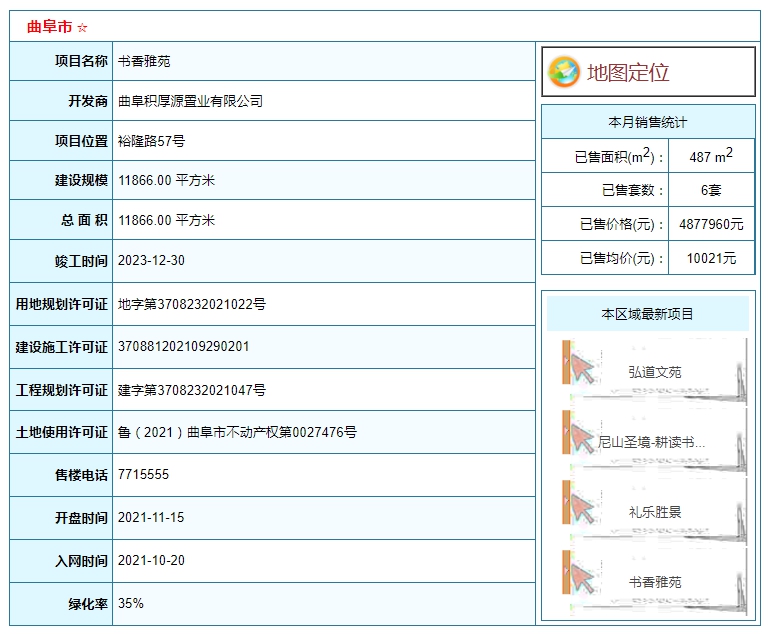Select land permit 地字第3708232021022号
This screenshot has height=634, width=771.
(x=192, y=304)
